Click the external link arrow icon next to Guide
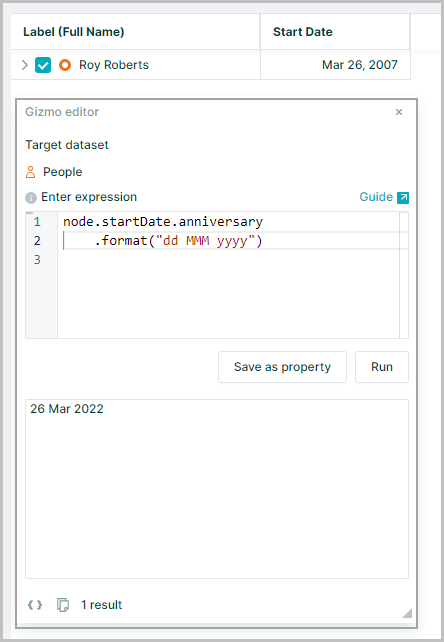 403,198
